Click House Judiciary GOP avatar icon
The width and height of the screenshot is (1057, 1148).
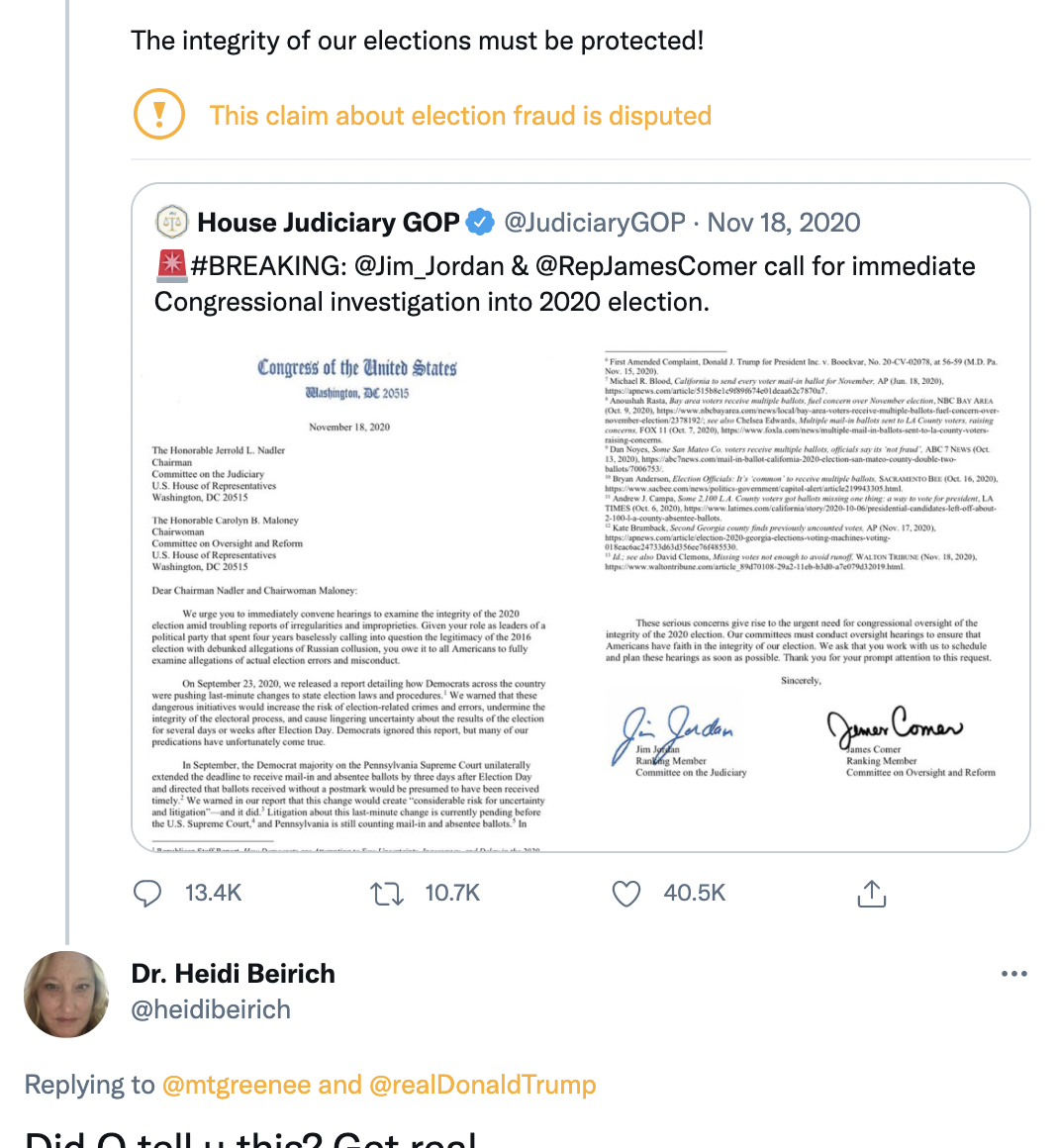(172, 223)
